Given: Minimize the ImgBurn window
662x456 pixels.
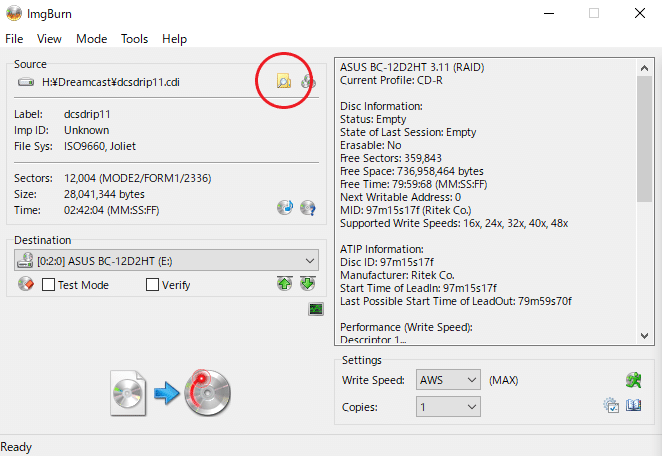Looking at the screenshot, I should tap(549, 14).
